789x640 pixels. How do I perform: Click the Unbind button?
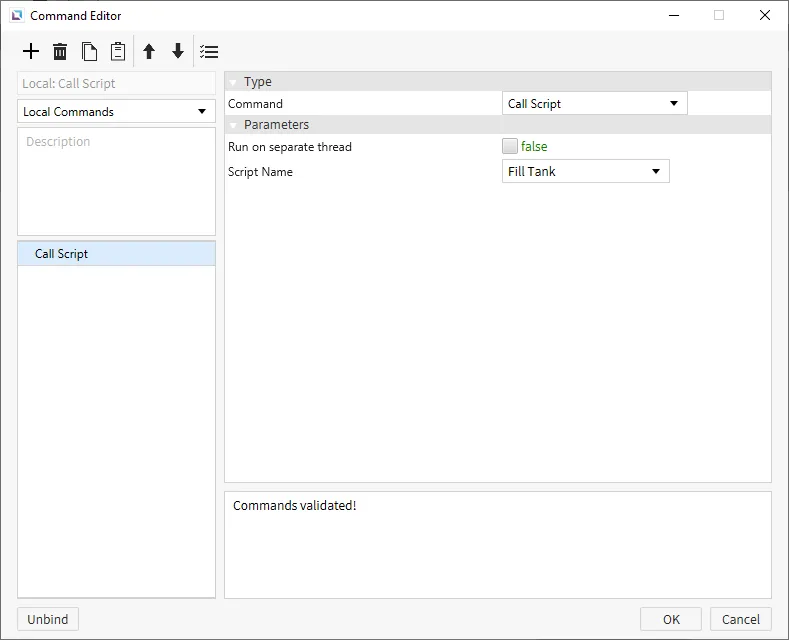[x=48, y=619]
